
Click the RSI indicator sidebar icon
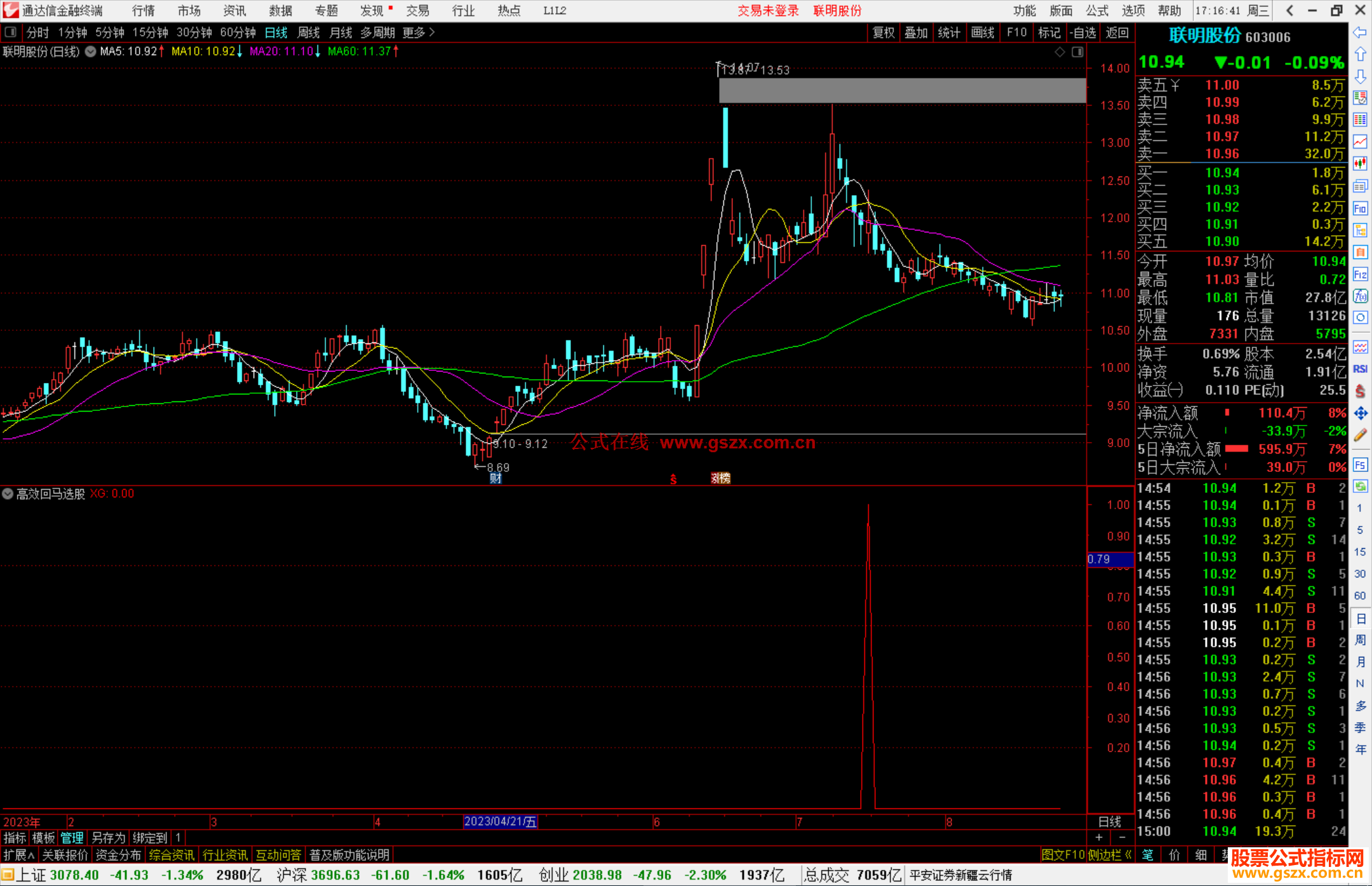1360,369
